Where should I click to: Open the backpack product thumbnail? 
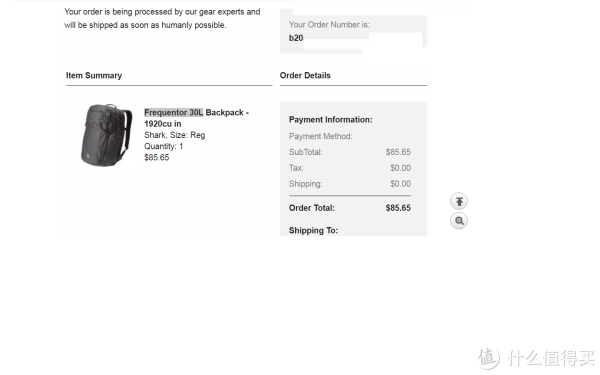106,135
